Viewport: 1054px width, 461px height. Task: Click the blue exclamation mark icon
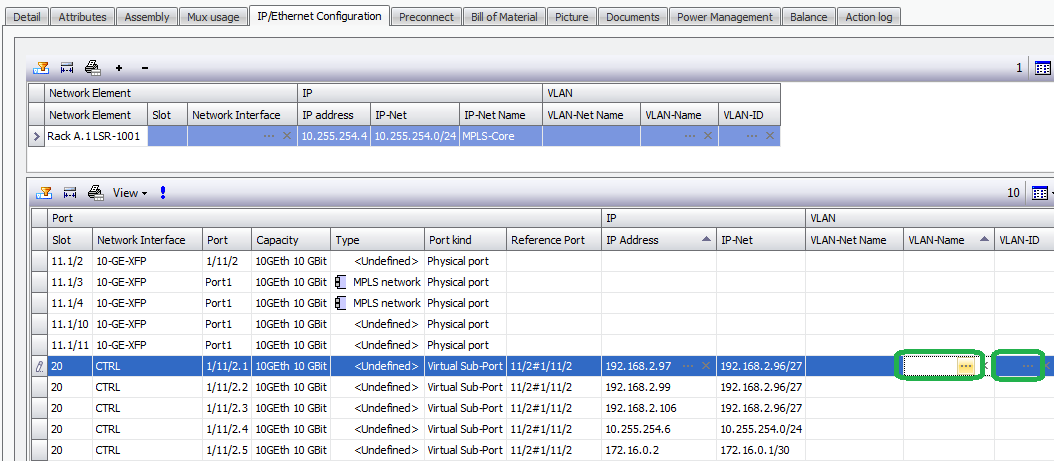(163, 193)
